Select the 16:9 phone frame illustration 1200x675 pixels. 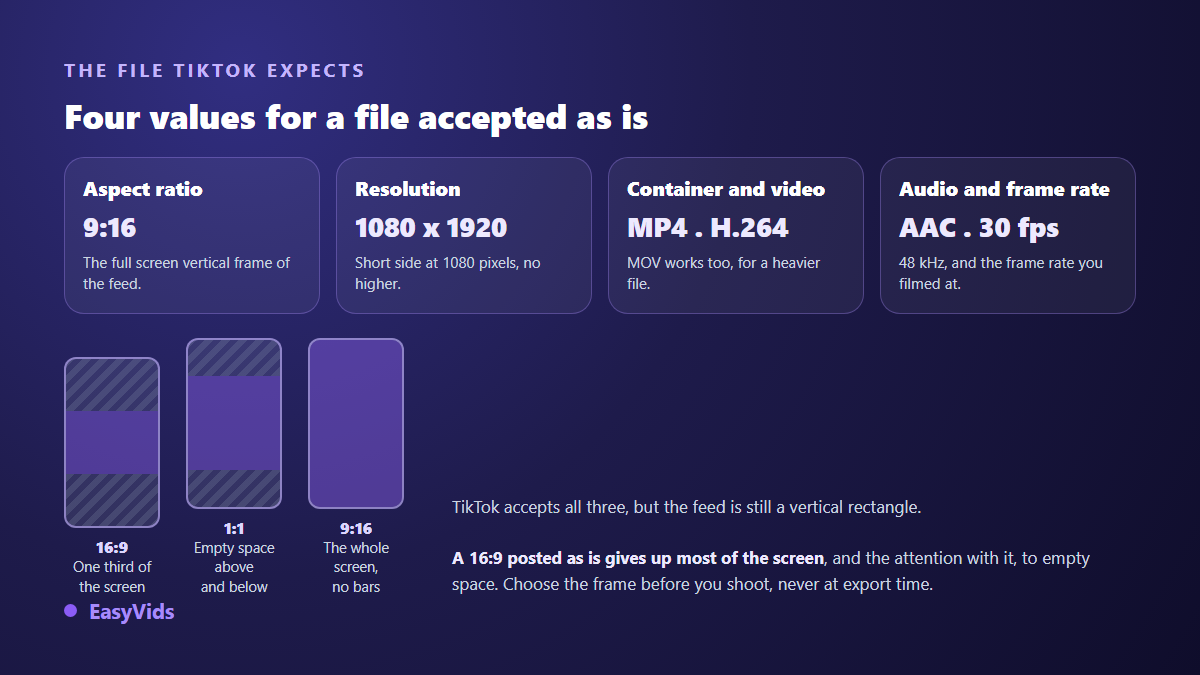[112, 442]
